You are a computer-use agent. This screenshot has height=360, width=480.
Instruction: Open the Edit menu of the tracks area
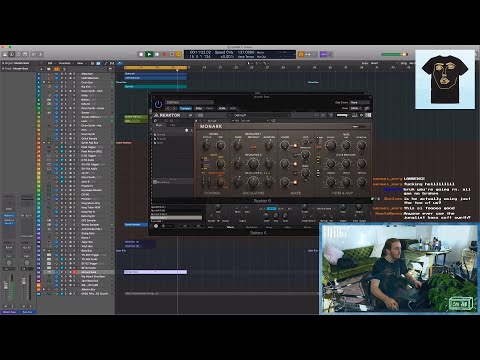coord(50,63)
